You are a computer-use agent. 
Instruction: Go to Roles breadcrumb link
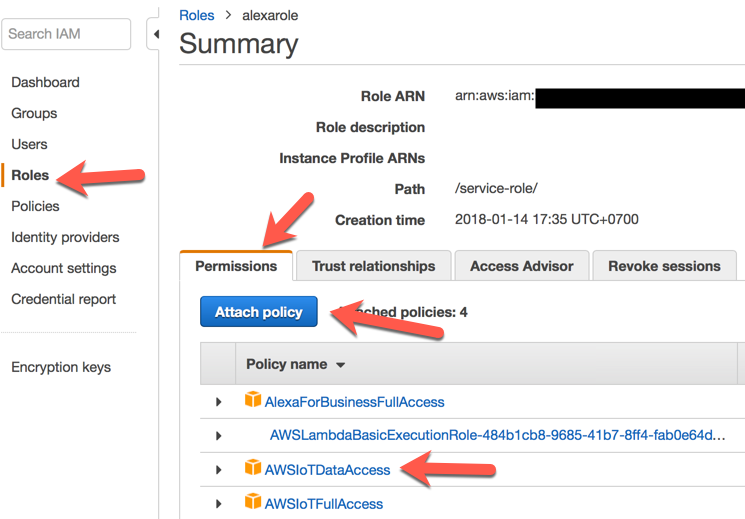[196, 16]
